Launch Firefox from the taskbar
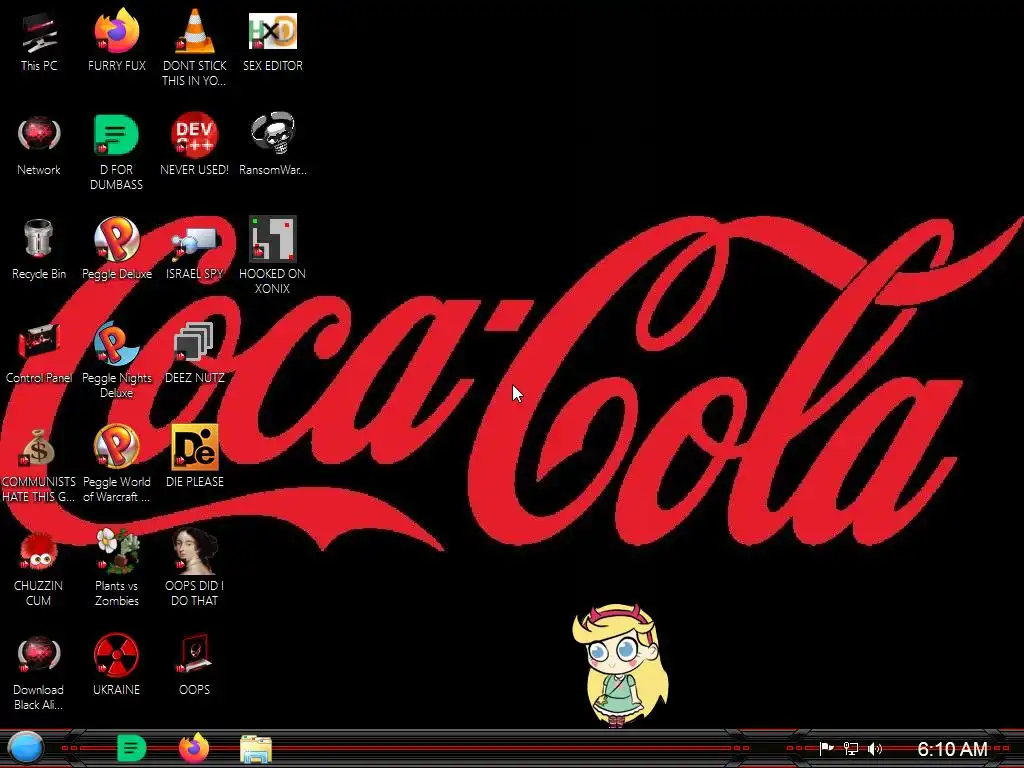 194,748
